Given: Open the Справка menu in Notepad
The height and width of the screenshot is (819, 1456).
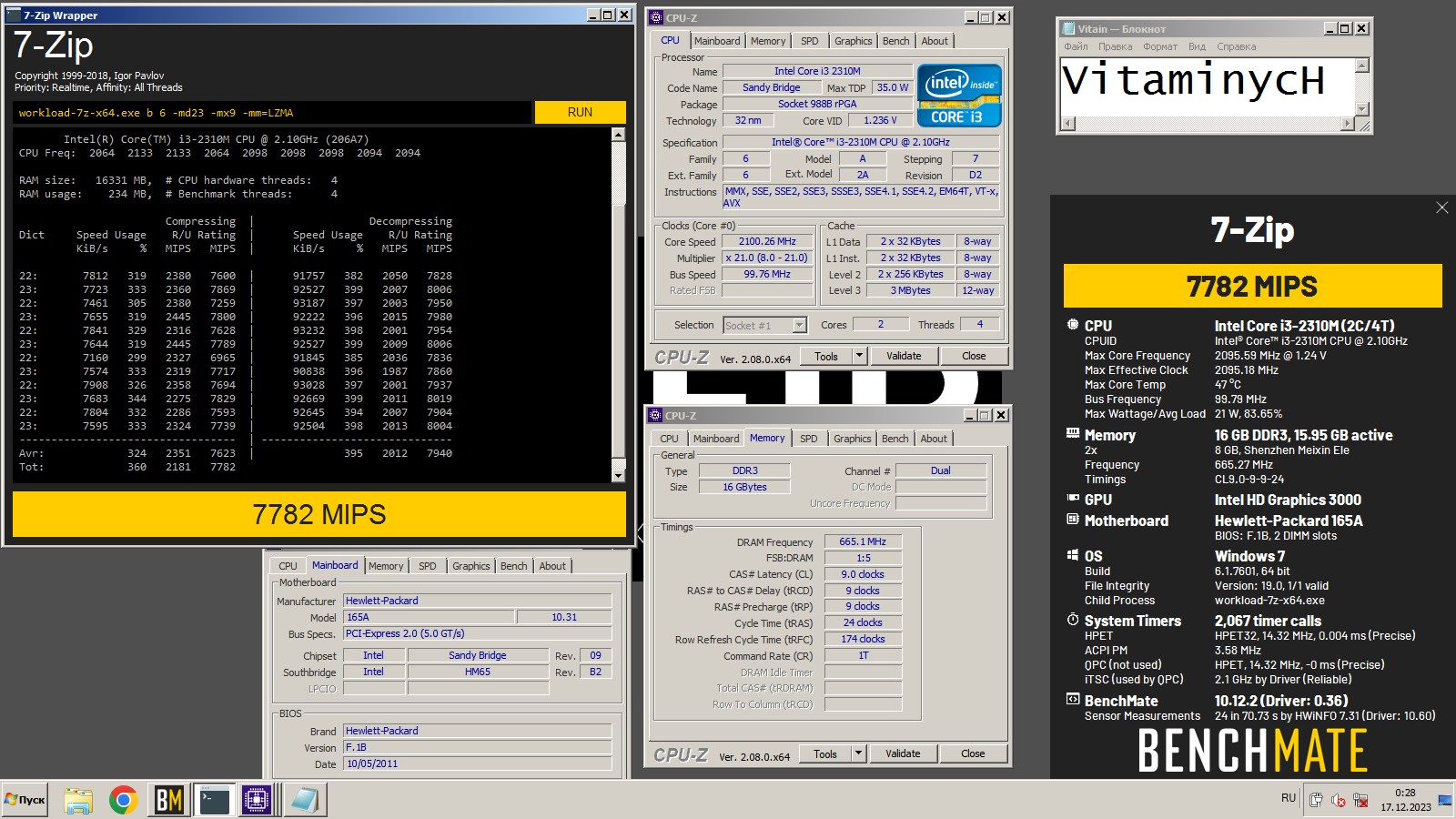Looking at the screenshot, I should [1236, 46].
